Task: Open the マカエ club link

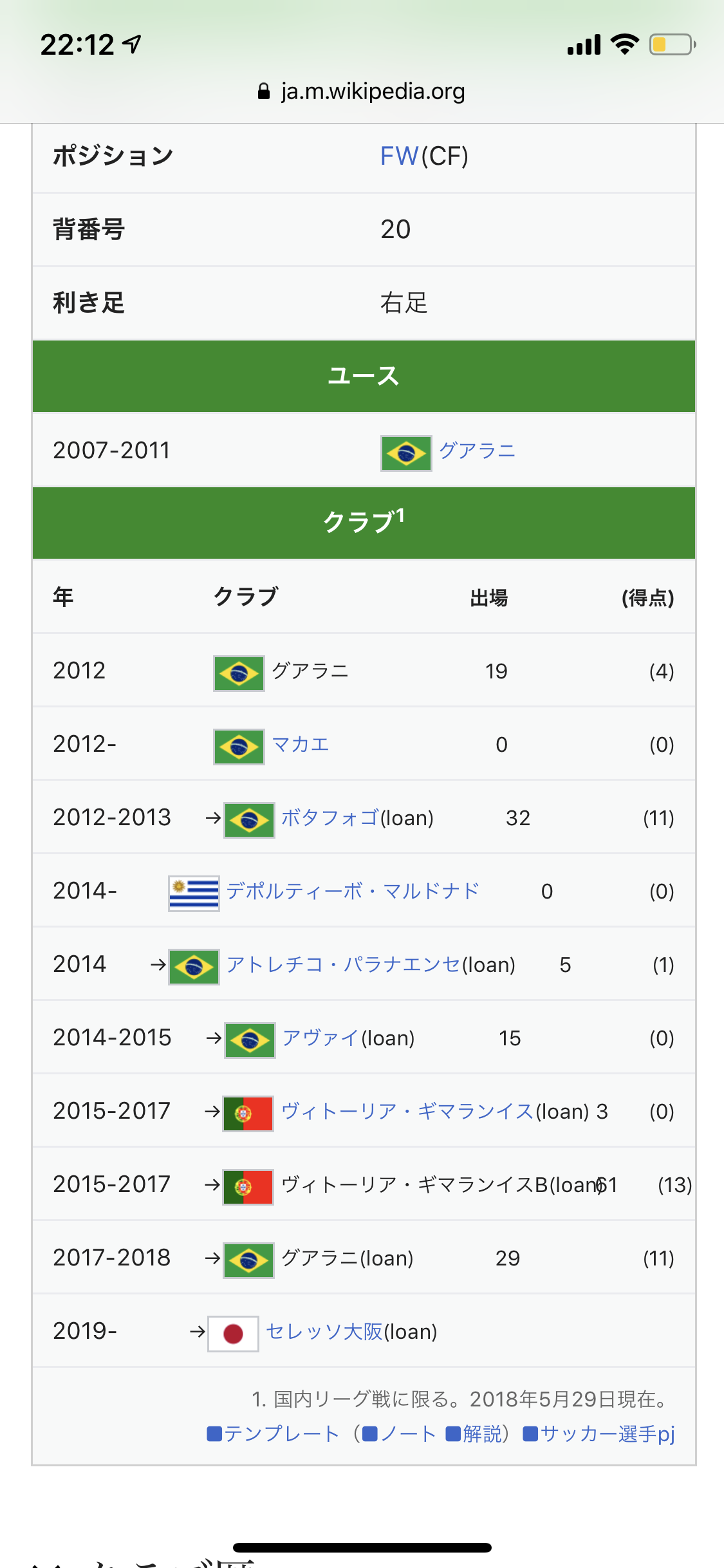Action: [x=301, y=745]
